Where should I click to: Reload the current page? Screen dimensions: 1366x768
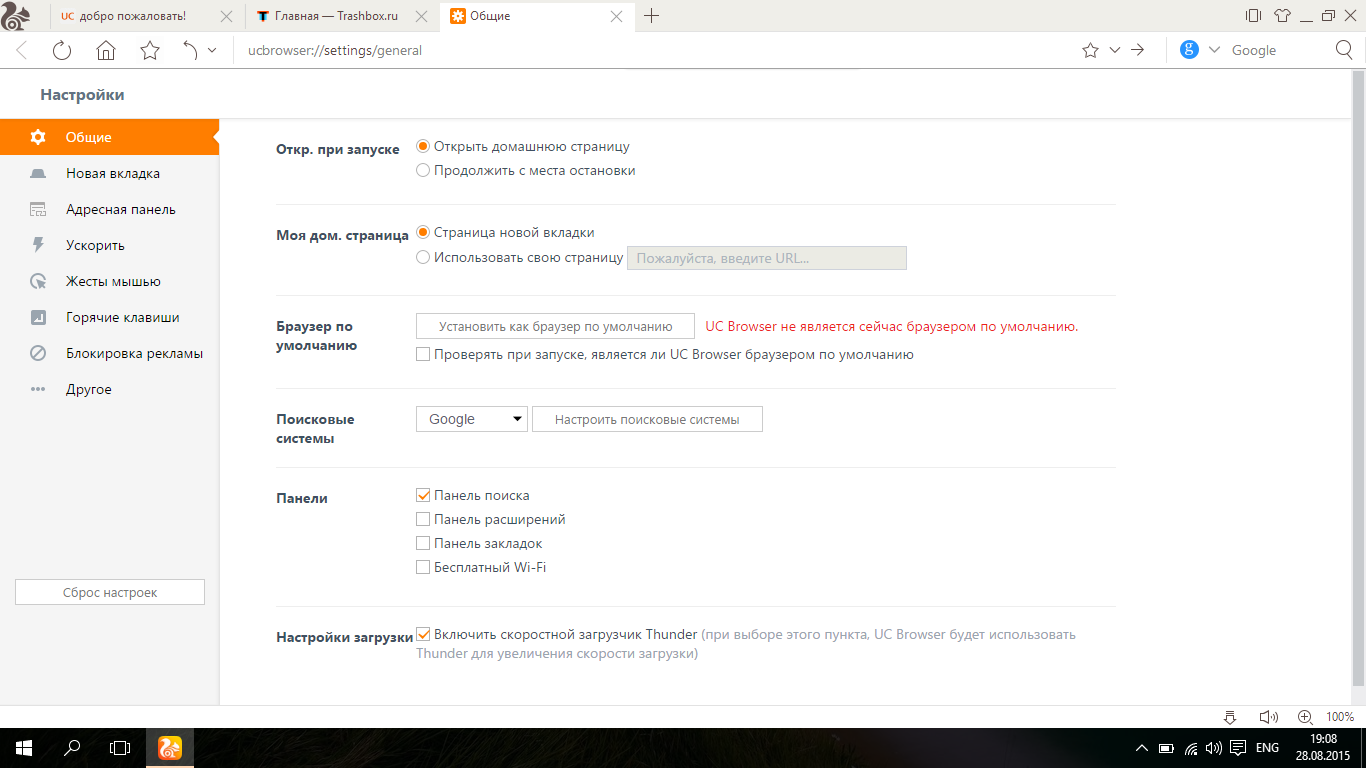point(62,50)
